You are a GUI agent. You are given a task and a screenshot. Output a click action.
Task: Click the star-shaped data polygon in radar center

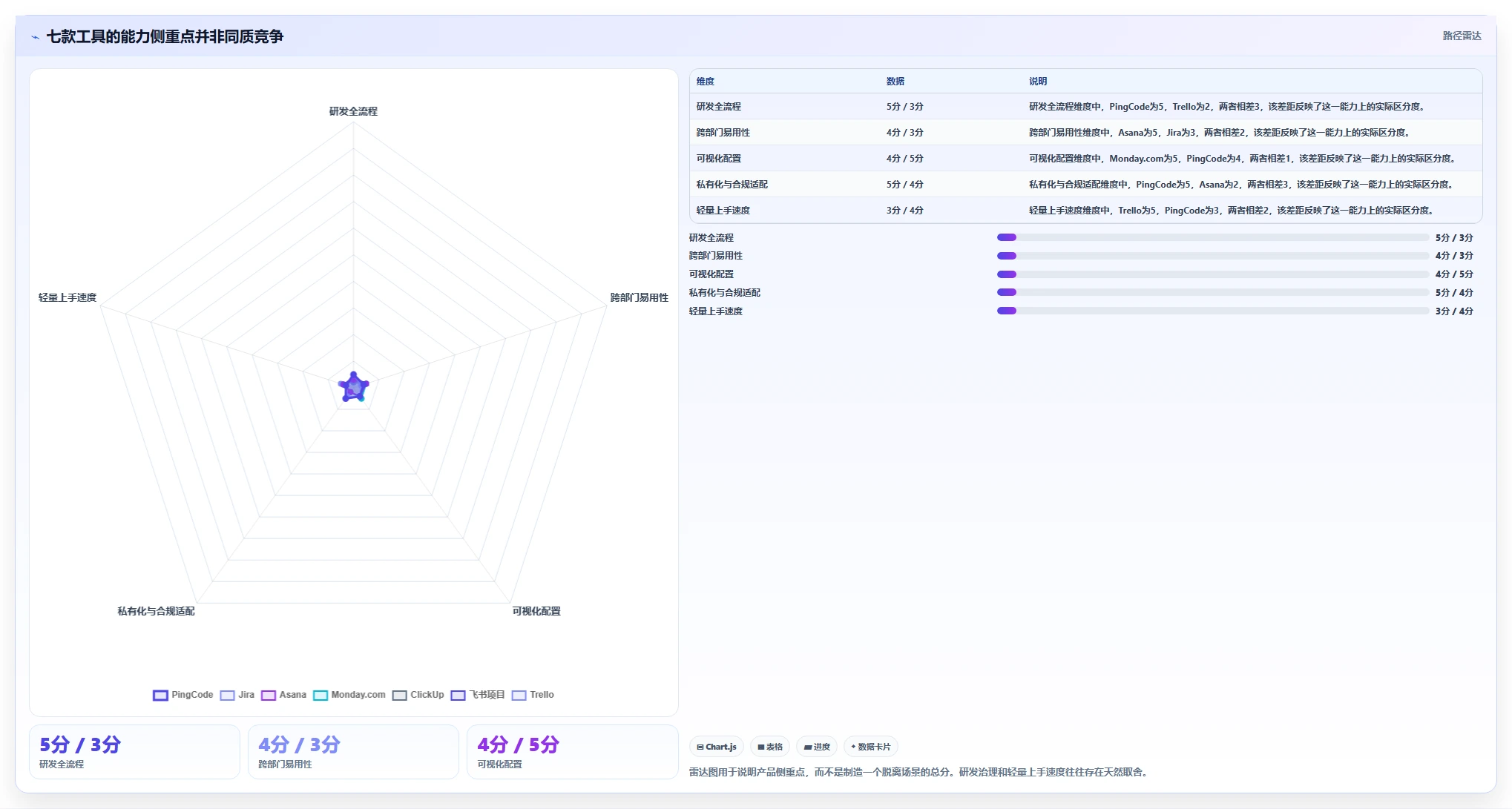(x=354, y=387)
